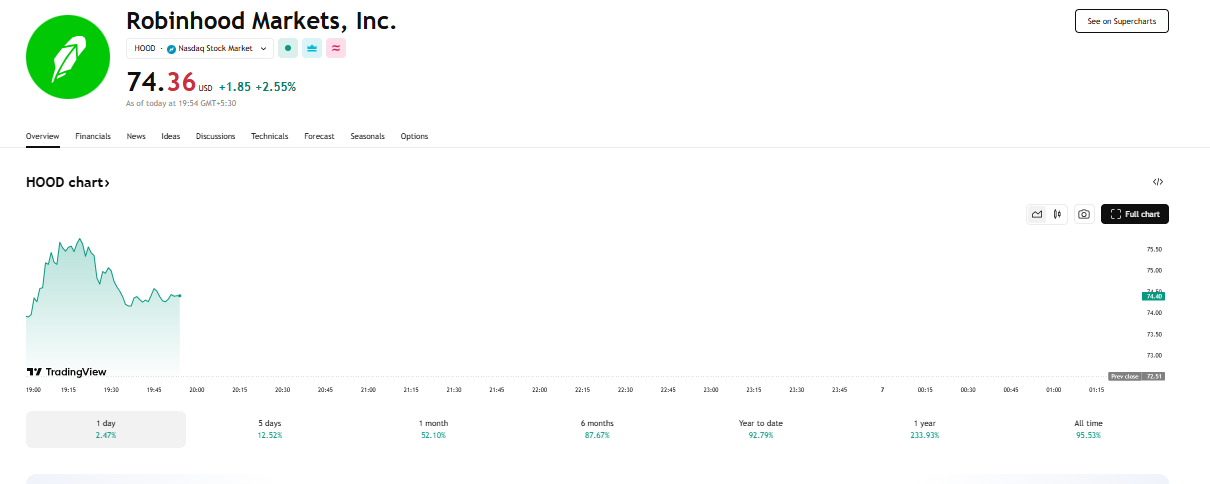Switch to the Discussions tab
The image size is (1210, 484).
[x=216, y=136]
